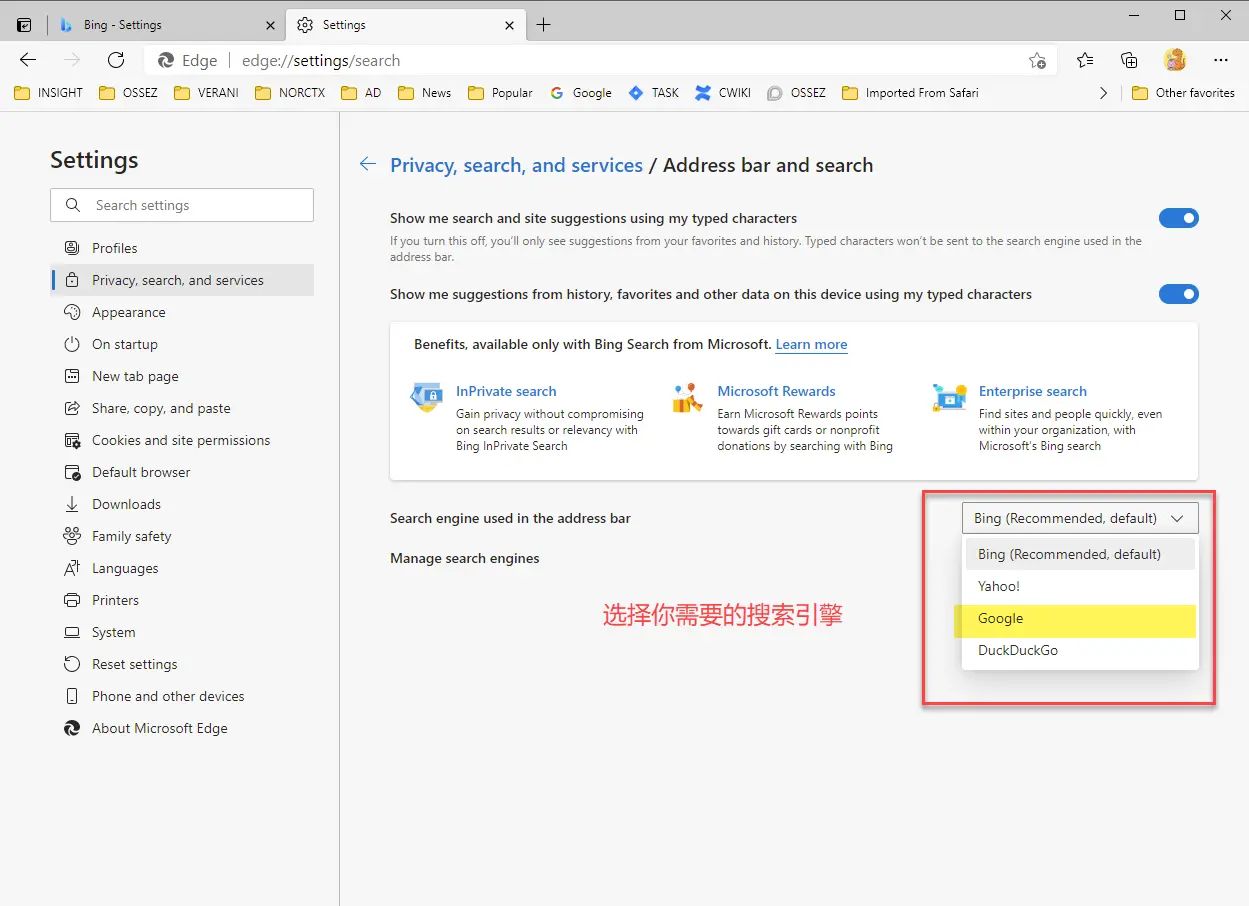
Task: Open the Favorites list icon
Action: (x=1085, y=60)
